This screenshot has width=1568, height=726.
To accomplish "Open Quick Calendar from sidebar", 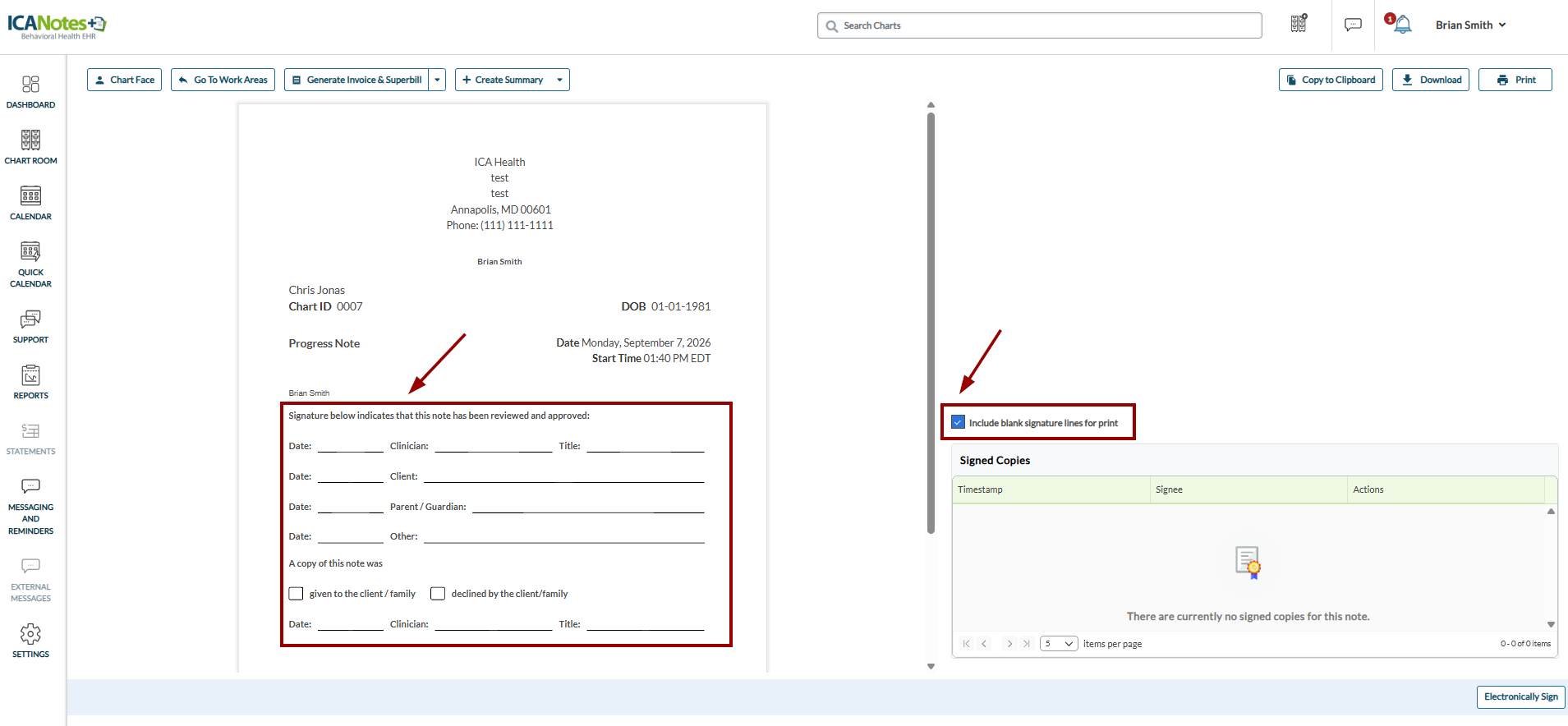I will [x=30, y=265].
